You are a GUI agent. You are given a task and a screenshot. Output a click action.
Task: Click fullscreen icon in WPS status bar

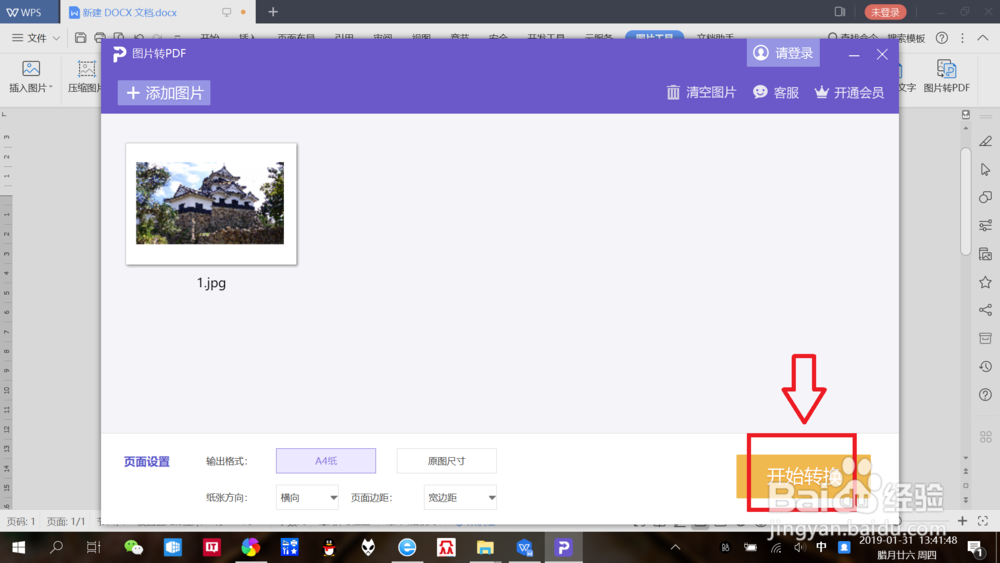(983, 521)
